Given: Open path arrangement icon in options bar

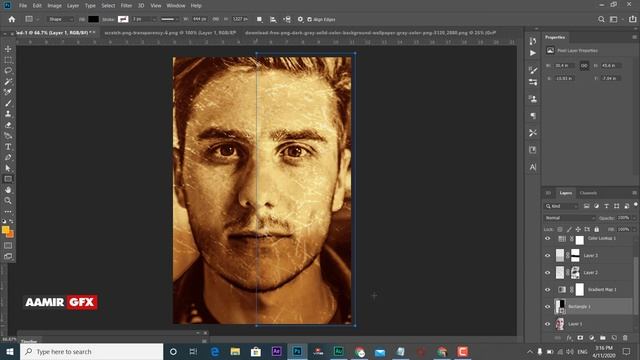Looking at the screenshot, I should tap(287, 19).
